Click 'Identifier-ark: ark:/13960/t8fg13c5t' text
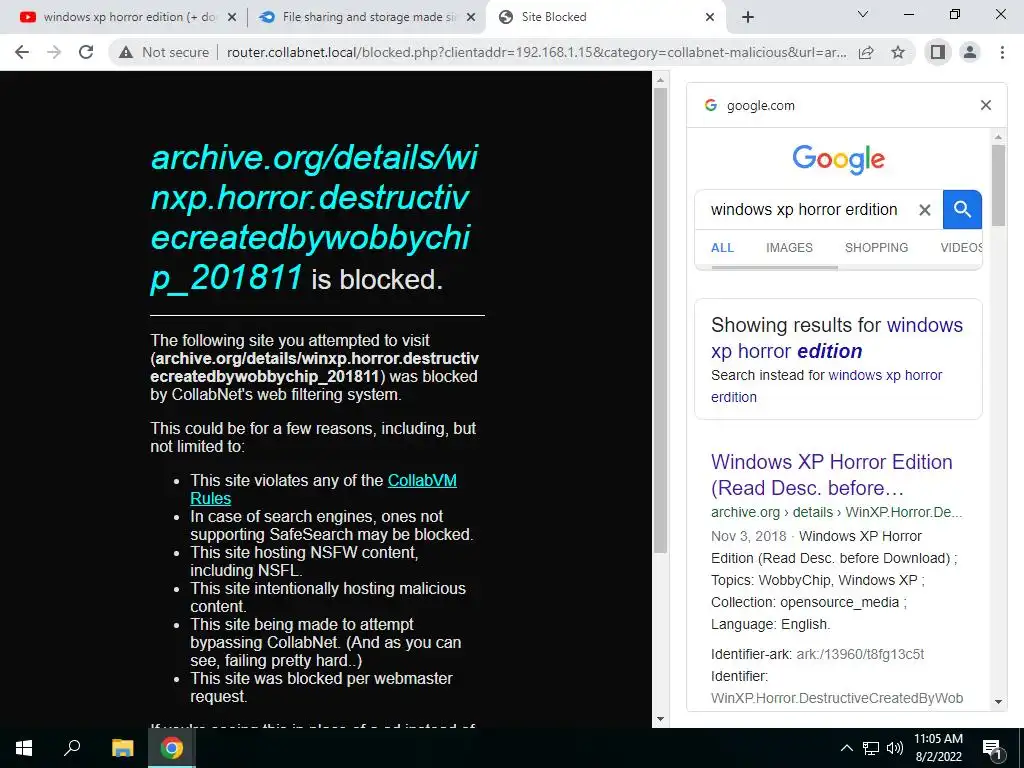This screenshot has height=768, width=1024. coord(818,654)
